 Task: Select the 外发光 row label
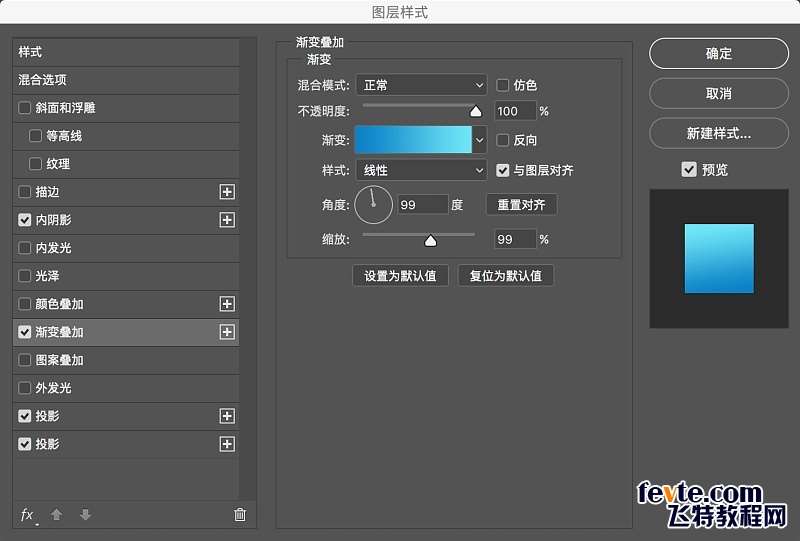click(53, 388)
